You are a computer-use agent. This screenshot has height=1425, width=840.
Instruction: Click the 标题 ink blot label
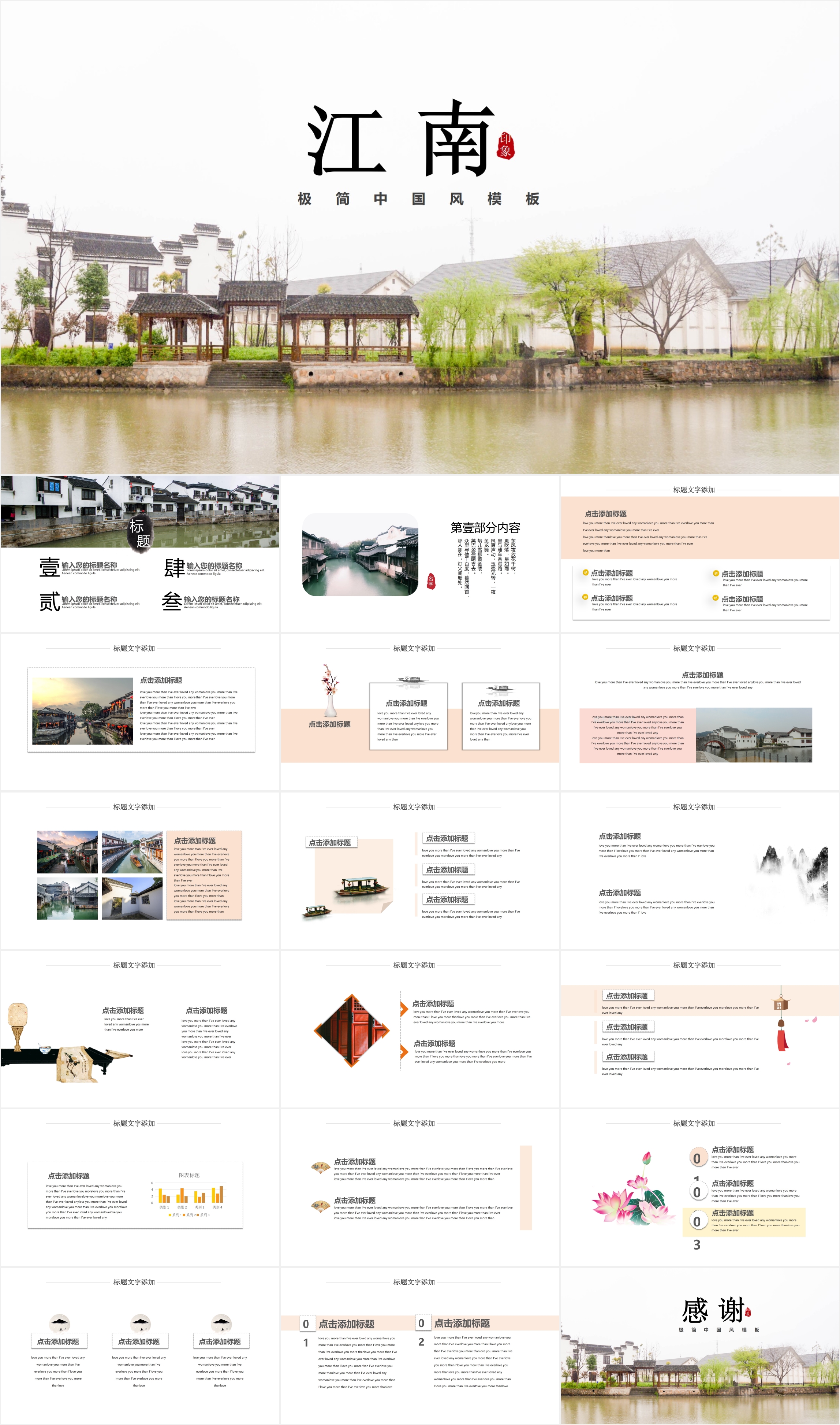[x=141, y=533]
